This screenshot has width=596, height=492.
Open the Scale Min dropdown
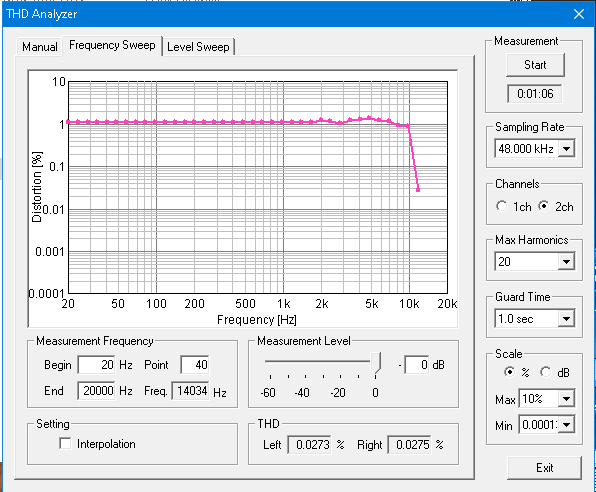(566, 425)
